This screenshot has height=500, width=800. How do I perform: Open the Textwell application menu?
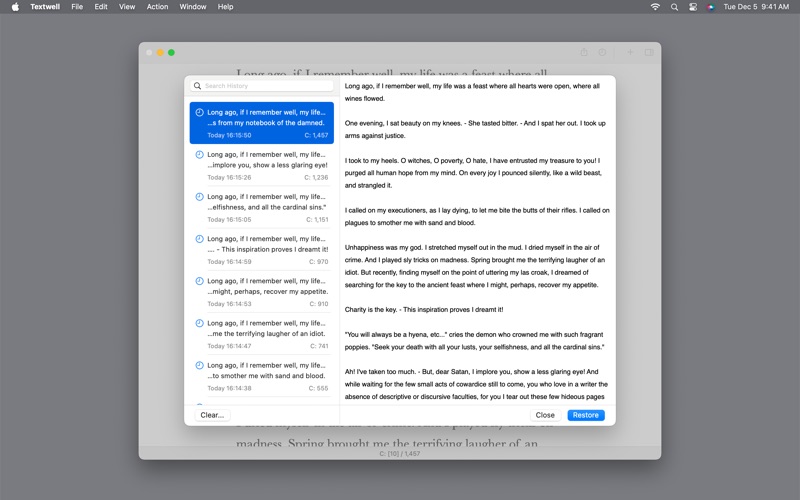(x=45, y=7)
